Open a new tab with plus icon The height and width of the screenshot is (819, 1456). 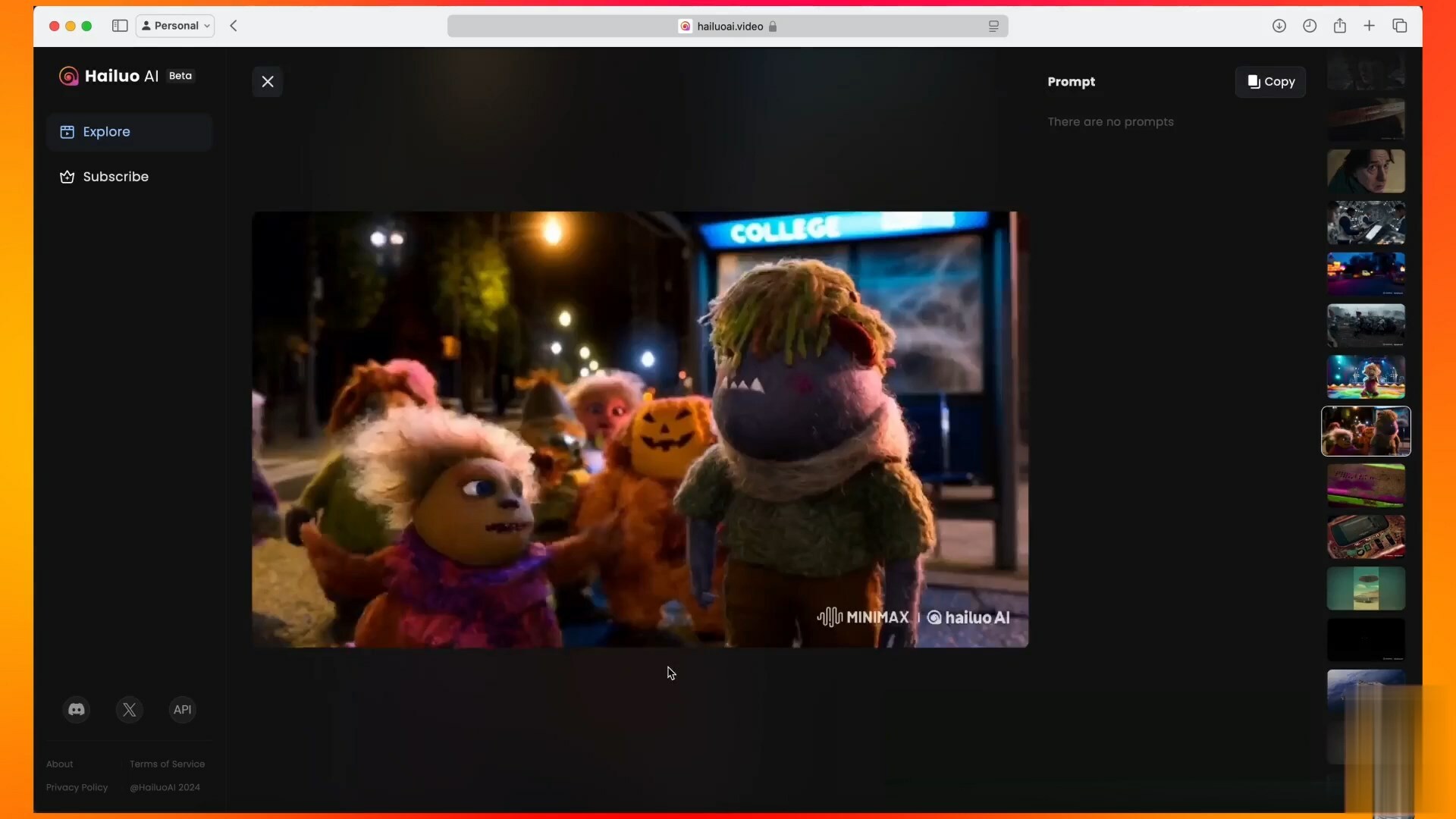1370,26
